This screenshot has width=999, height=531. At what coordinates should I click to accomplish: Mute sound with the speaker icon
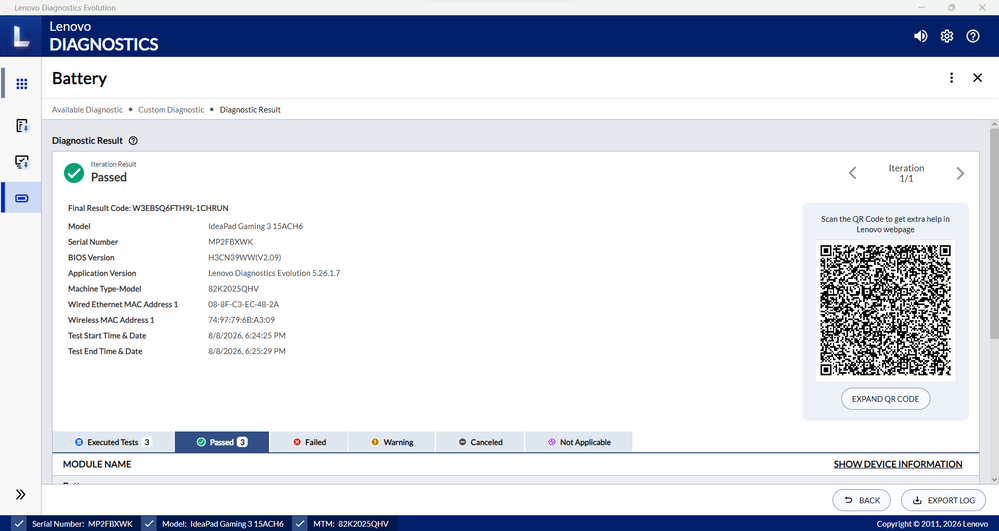tap(920, 36)
